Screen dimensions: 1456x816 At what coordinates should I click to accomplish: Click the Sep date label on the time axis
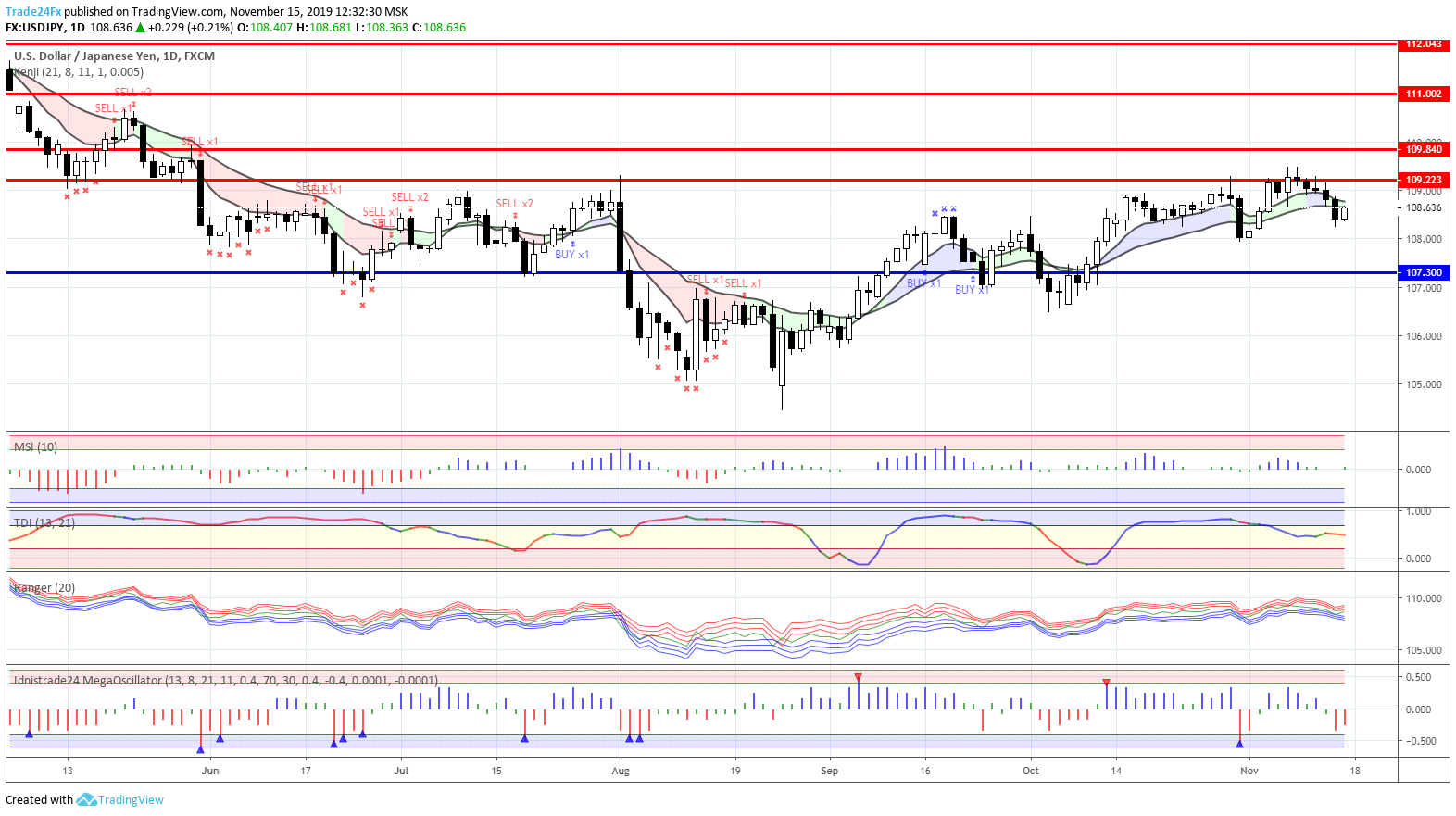tap(829, 771)
